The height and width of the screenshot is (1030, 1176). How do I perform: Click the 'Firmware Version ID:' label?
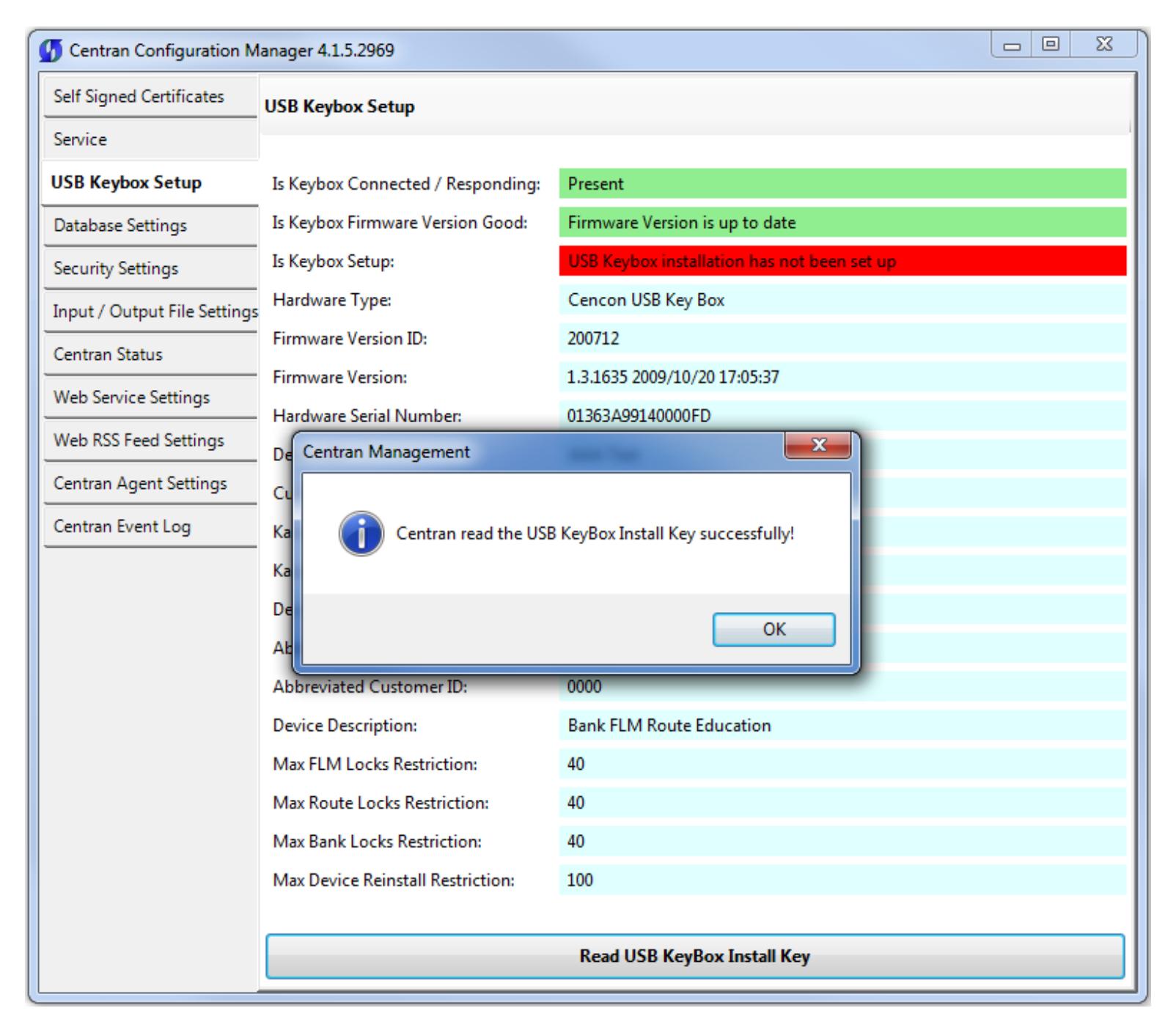(350, 339)
